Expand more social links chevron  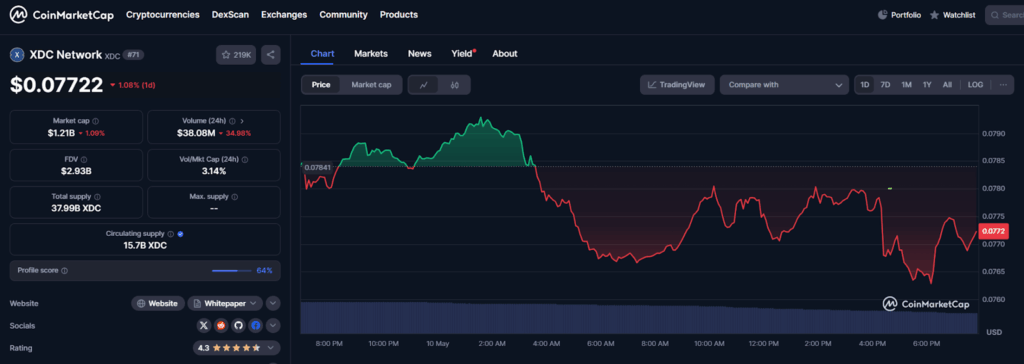click(273, 325)
